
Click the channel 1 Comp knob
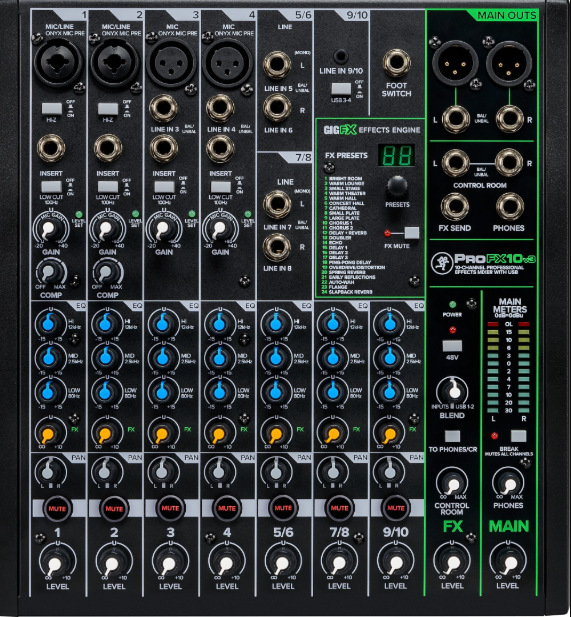(50, 272)
